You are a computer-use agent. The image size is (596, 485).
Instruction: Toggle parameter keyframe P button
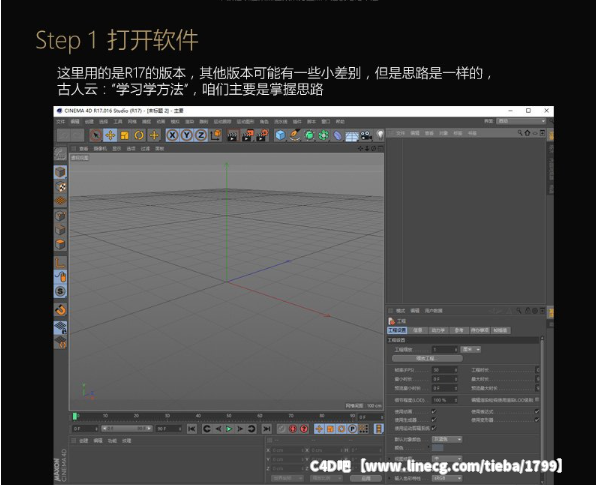pyautogui.click(x=352, y=429)
